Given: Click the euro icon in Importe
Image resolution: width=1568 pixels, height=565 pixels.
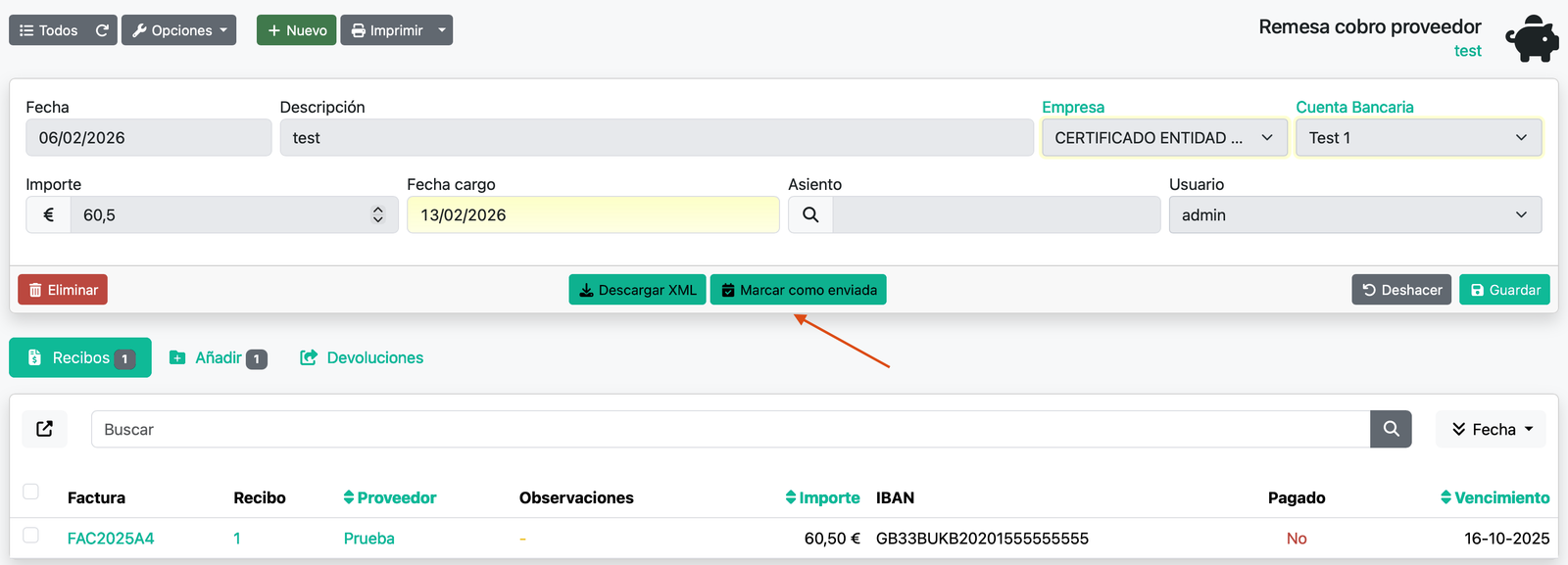Looking at the screenshot, I should click(x=48, y=214).
